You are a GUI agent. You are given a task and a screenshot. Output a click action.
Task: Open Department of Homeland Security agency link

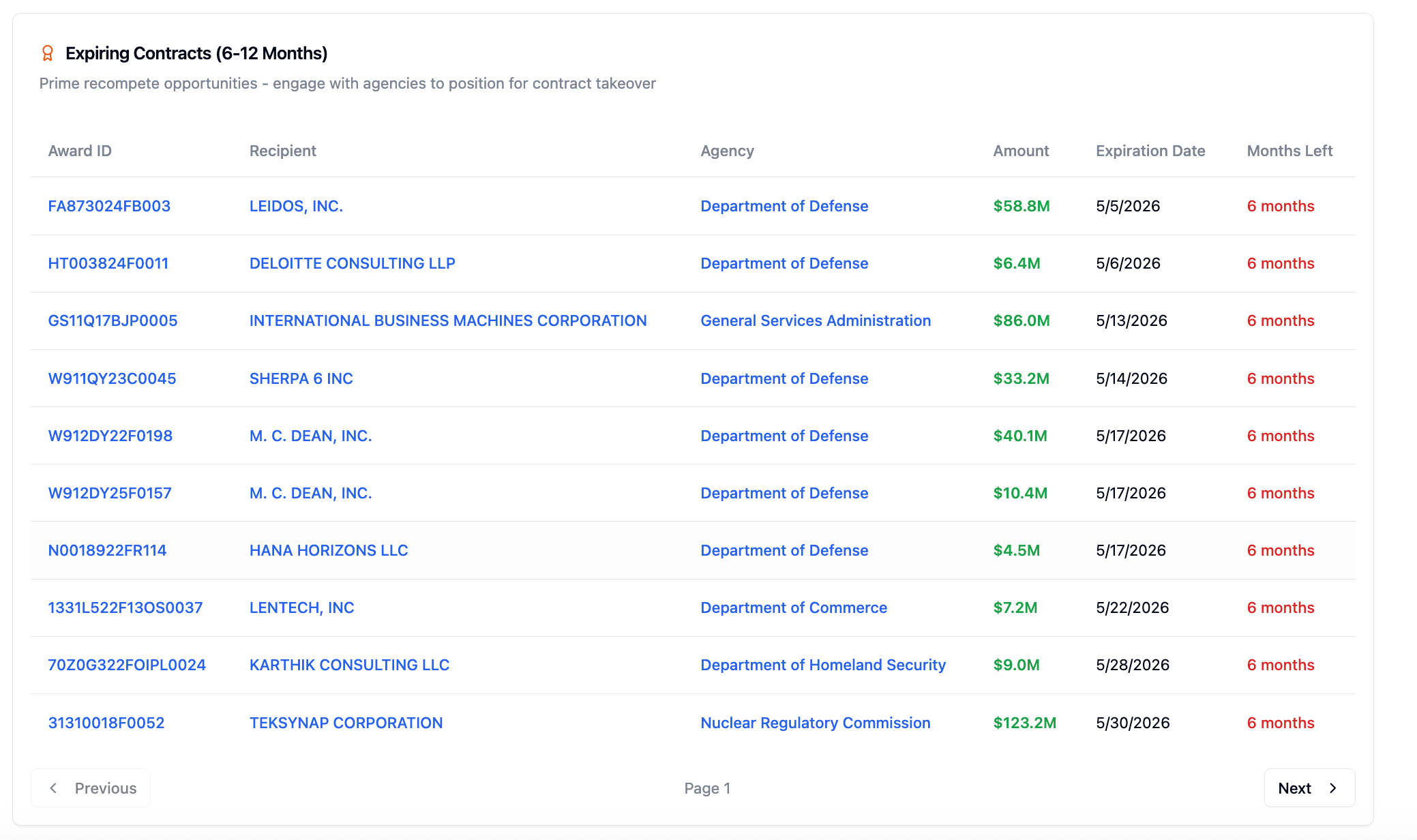pyautogui.click(x=822, y=664)
